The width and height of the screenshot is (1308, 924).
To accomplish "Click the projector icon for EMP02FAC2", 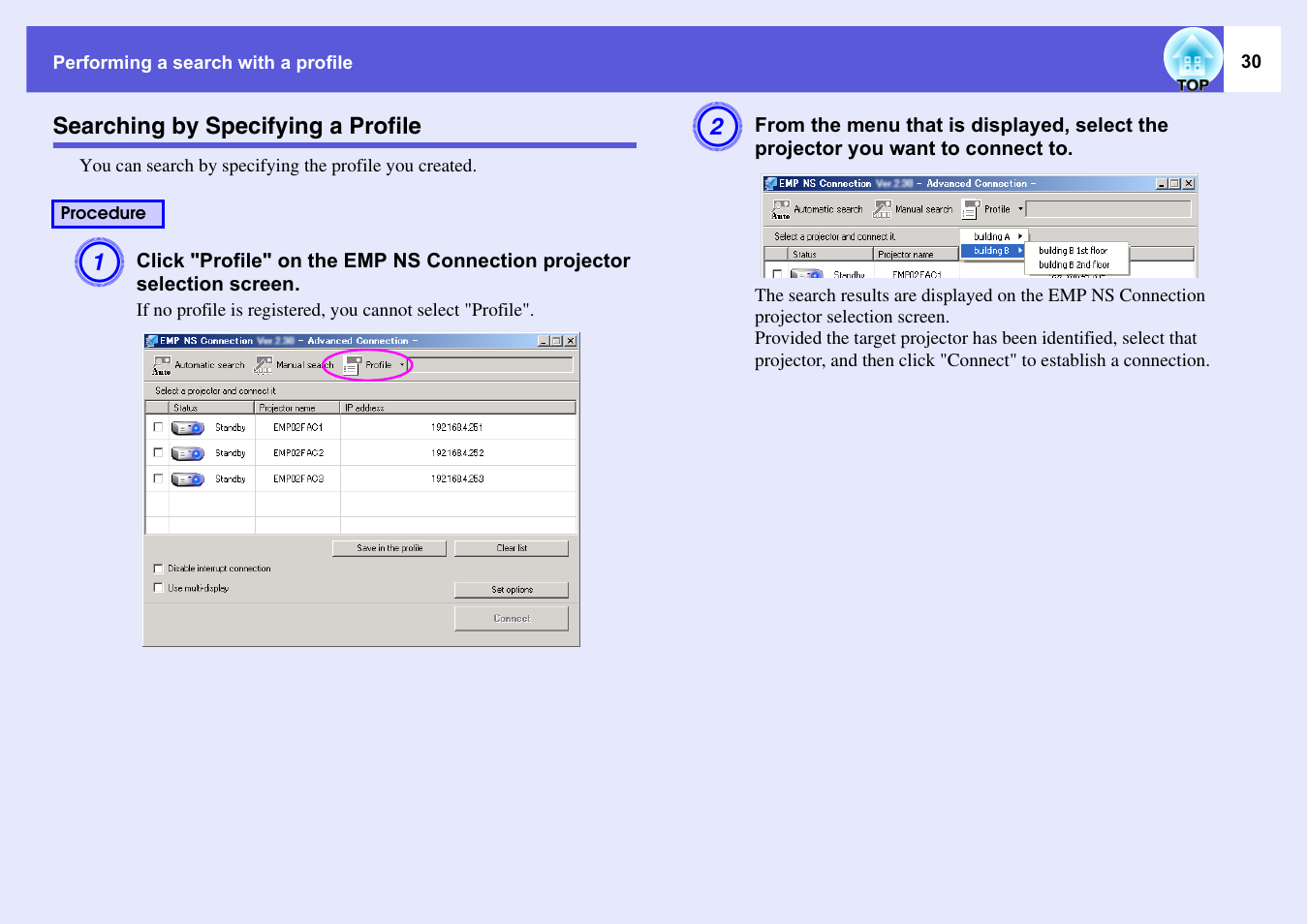I will click(x=187, y=453).
